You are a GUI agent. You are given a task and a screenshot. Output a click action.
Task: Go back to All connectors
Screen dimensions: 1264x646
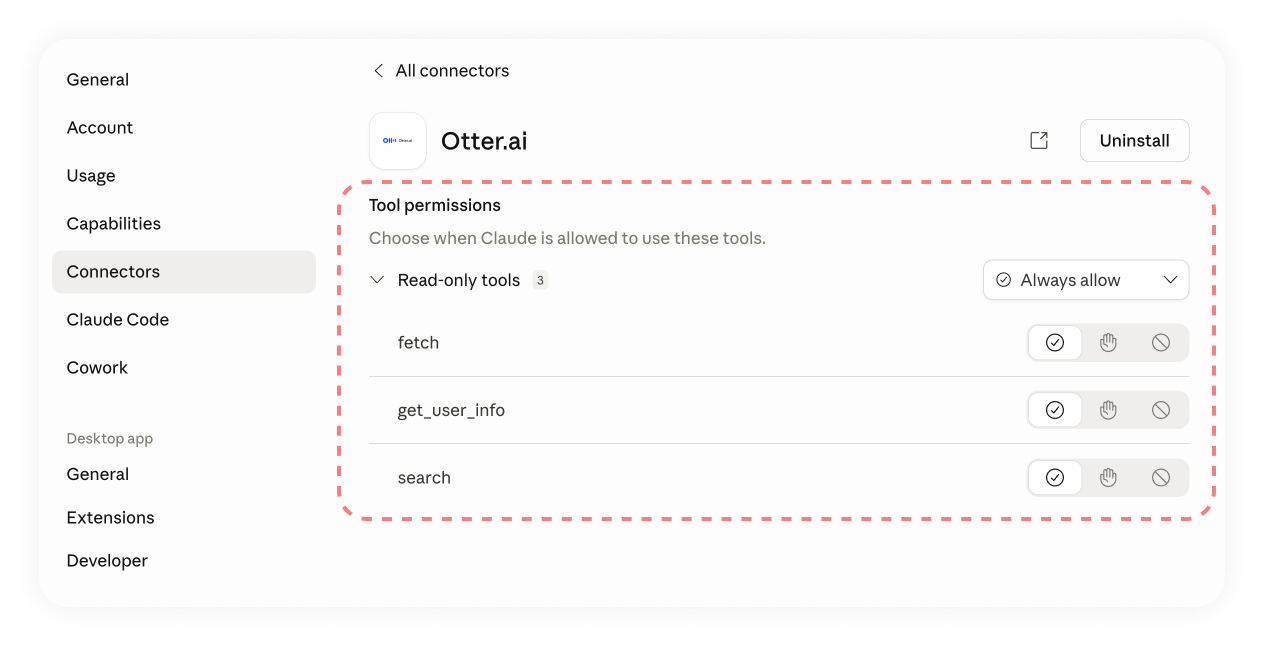(441, 71)
